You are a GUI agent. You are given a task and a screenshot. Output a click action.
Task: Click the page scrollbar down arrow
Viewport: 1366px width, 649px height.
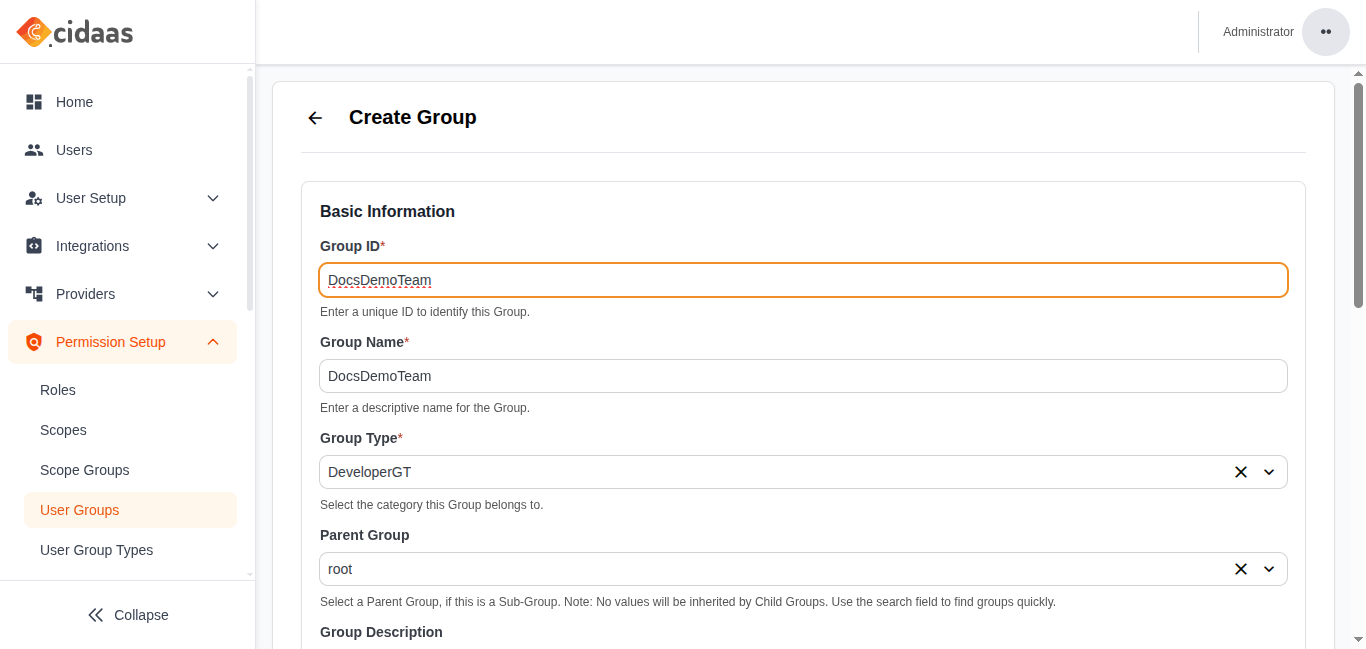(1359, 639)
